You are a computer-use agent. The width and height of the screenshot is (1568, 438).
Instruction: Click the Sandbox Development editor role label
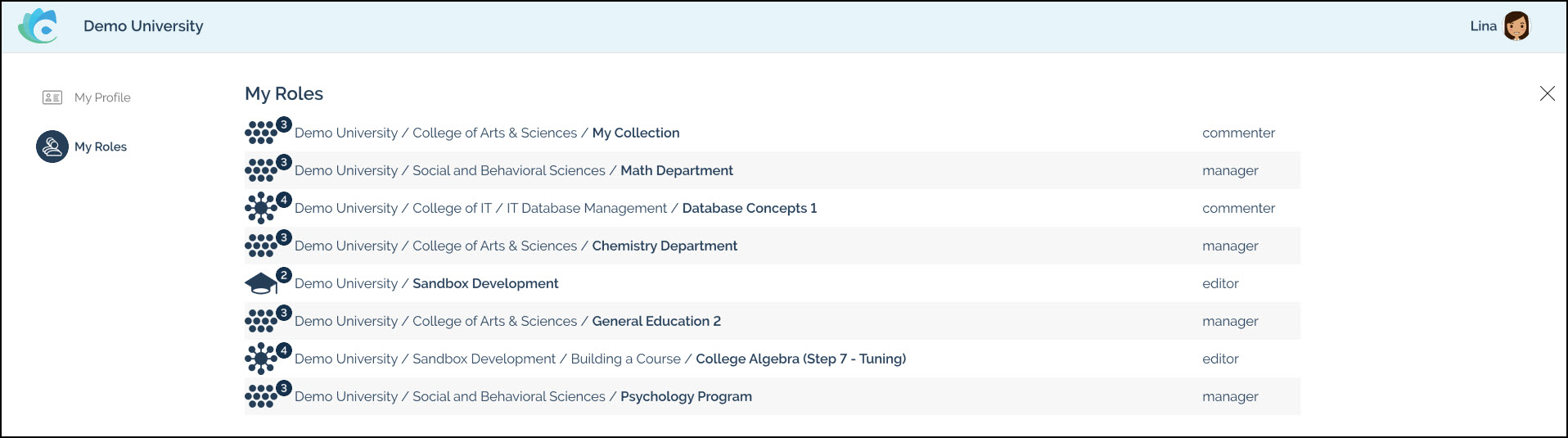click(x=1220, y=283)
